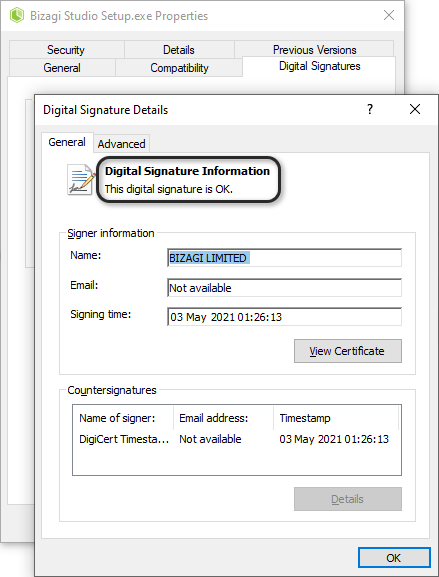Select the Digital Signatures tab
The image size is (439, 577).
(x=319, y=66)
